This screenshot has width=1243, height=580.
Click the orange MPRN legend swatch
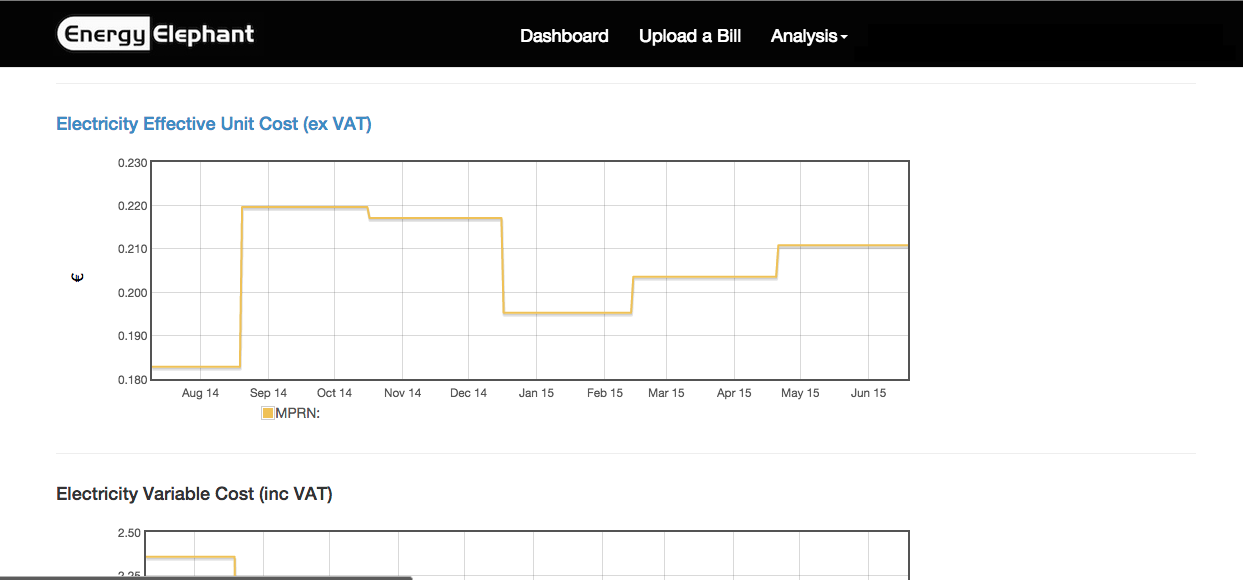[x=267, y=413]
